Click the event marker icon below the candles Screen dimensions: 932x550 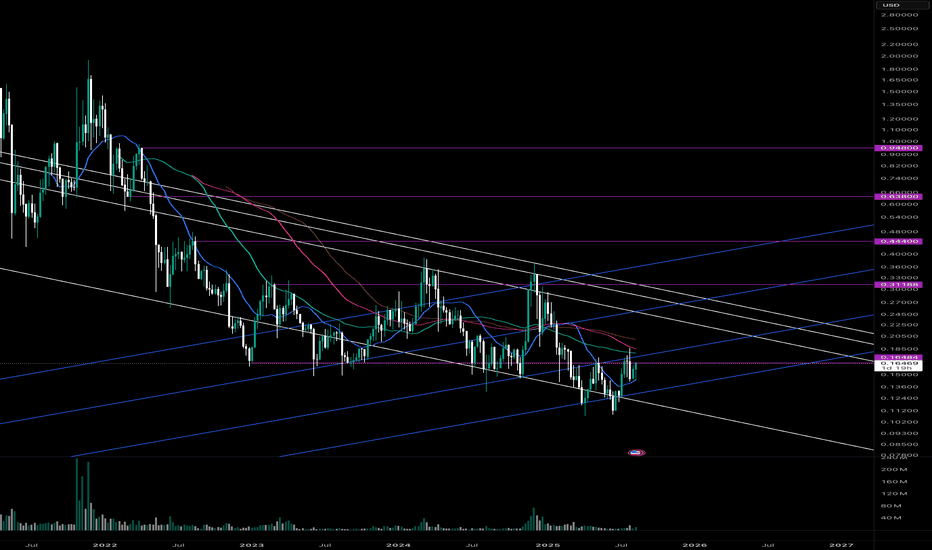tap(637, 452)
